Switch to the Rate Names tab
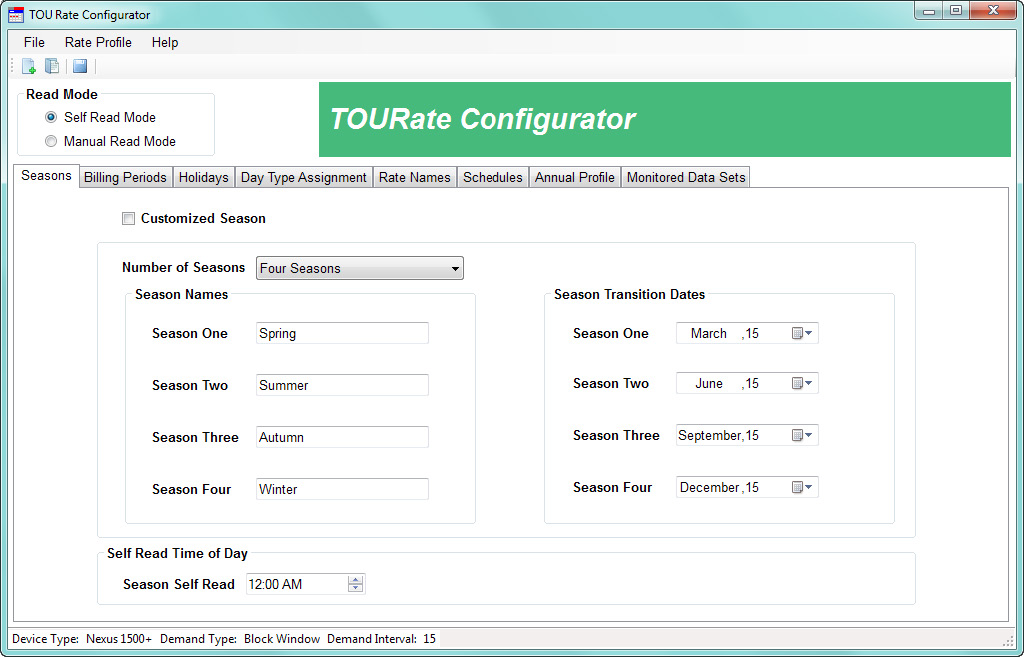Screen dimensions: 1024x657 tap(415, 178)
